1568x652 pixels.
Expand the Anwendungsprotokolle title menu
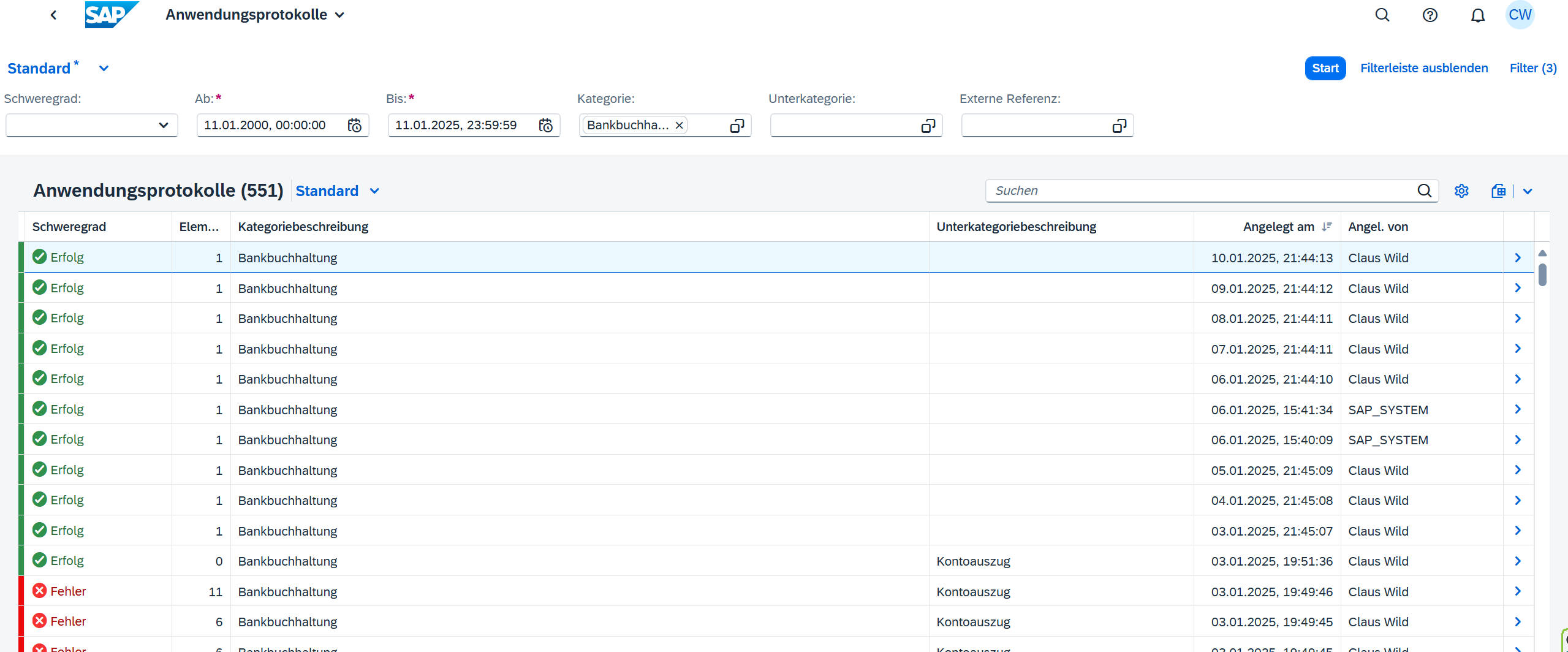click(339, 15)
